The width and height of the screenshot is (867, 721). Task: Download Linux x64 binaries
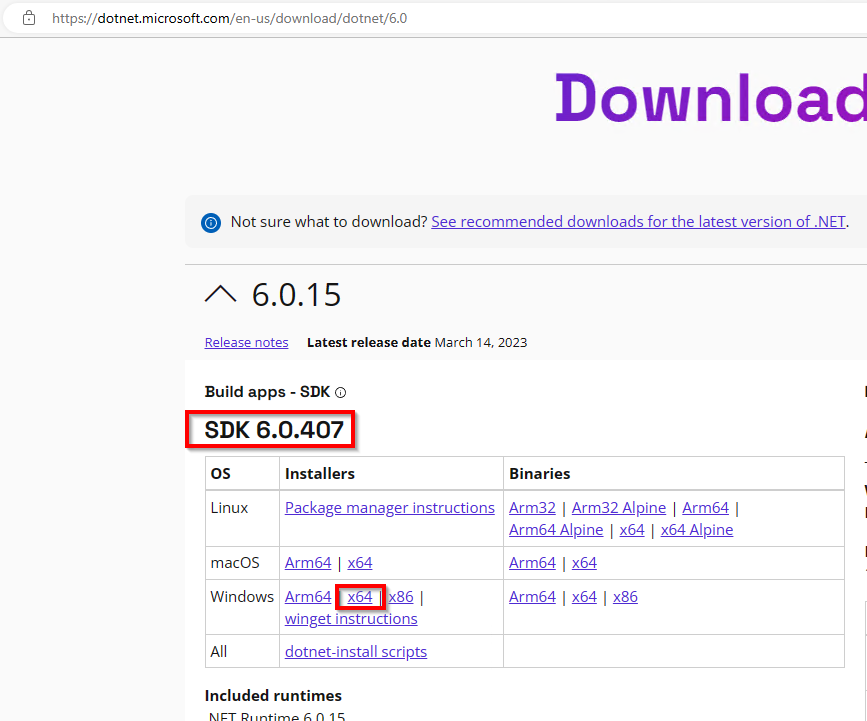632,530
